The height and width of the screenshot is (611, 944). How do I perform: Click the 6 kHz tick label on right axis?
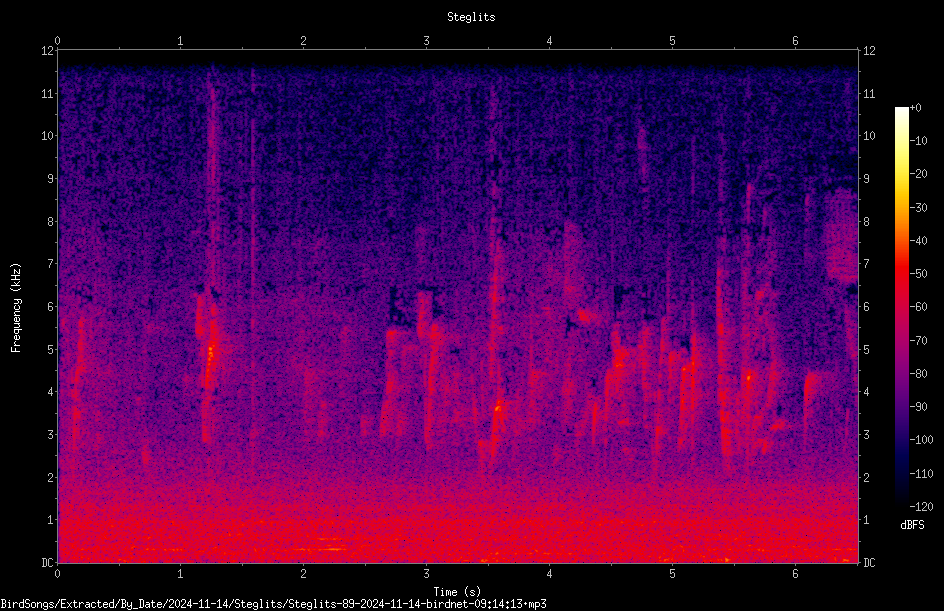866,306
